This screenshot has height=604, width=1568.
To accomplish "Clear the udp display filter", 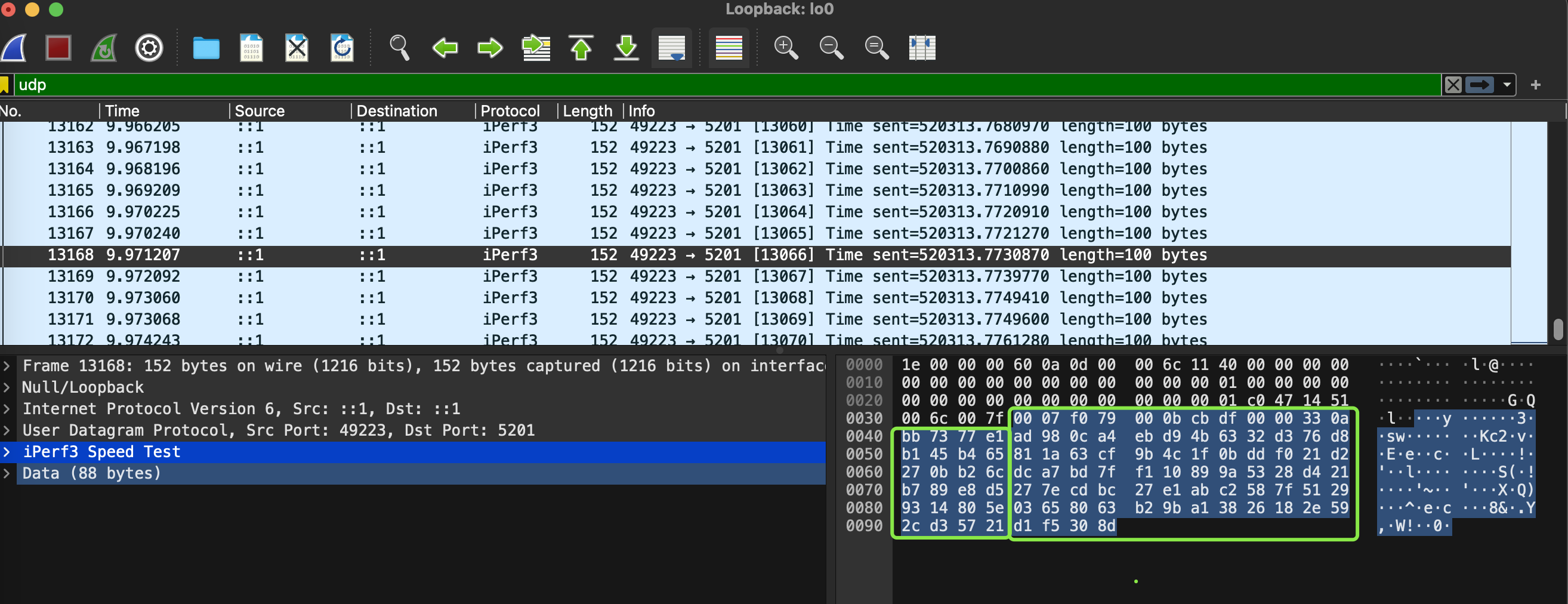I will 1453,85.
